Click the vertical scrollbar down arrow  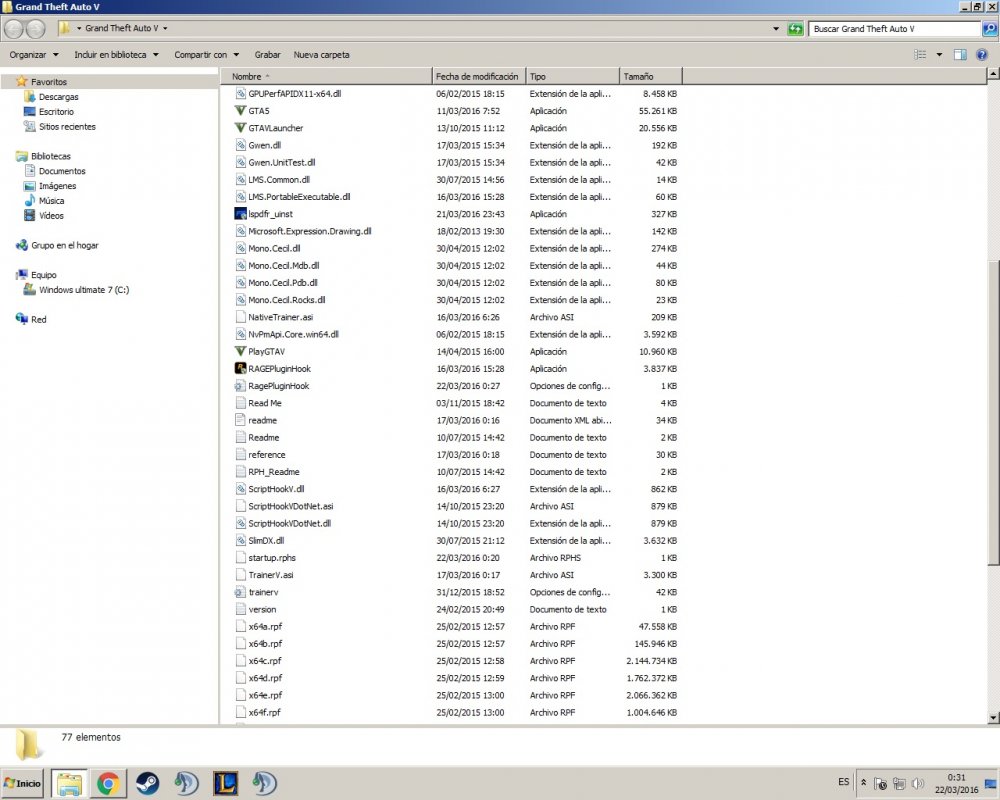(993, 717)
